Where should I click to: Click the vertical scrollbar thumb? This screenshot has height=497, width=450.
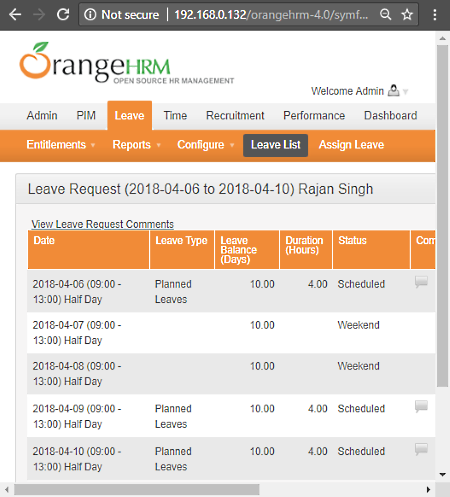(x=443, y=216)
